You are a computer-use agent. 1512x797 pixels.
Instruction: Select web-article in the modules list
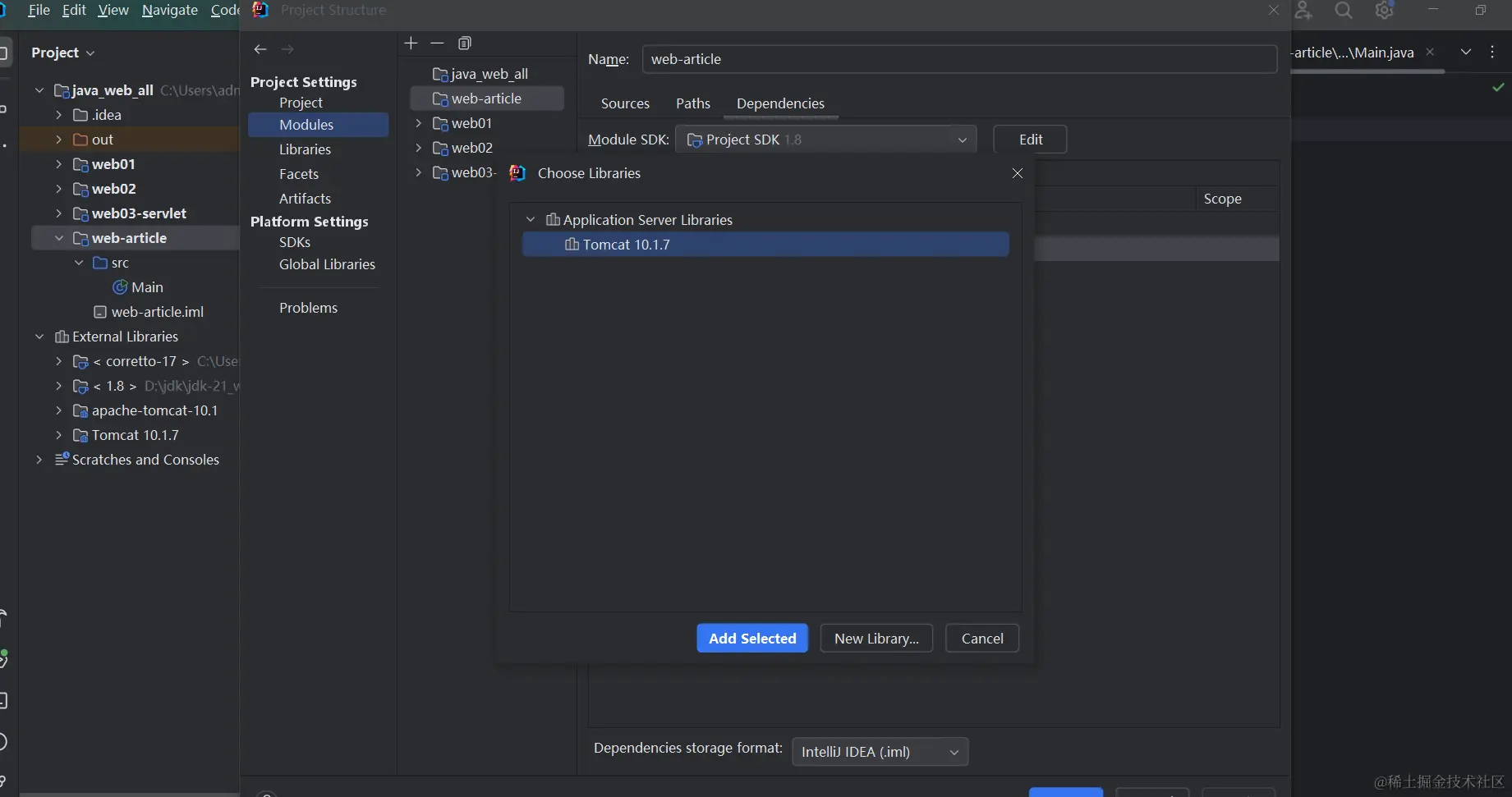click(487, 98)
